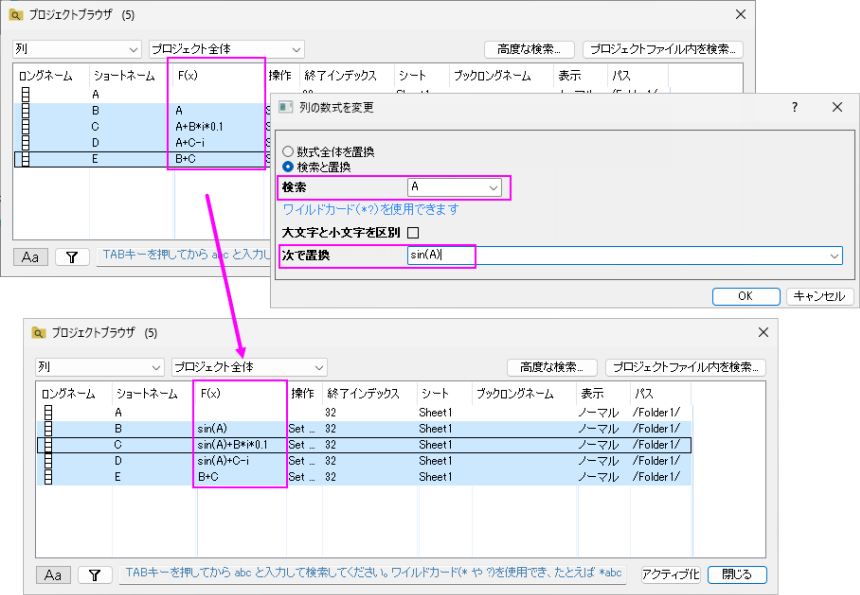
Task: Open the replace-with dropdown arrow
Action: [834, 256]
